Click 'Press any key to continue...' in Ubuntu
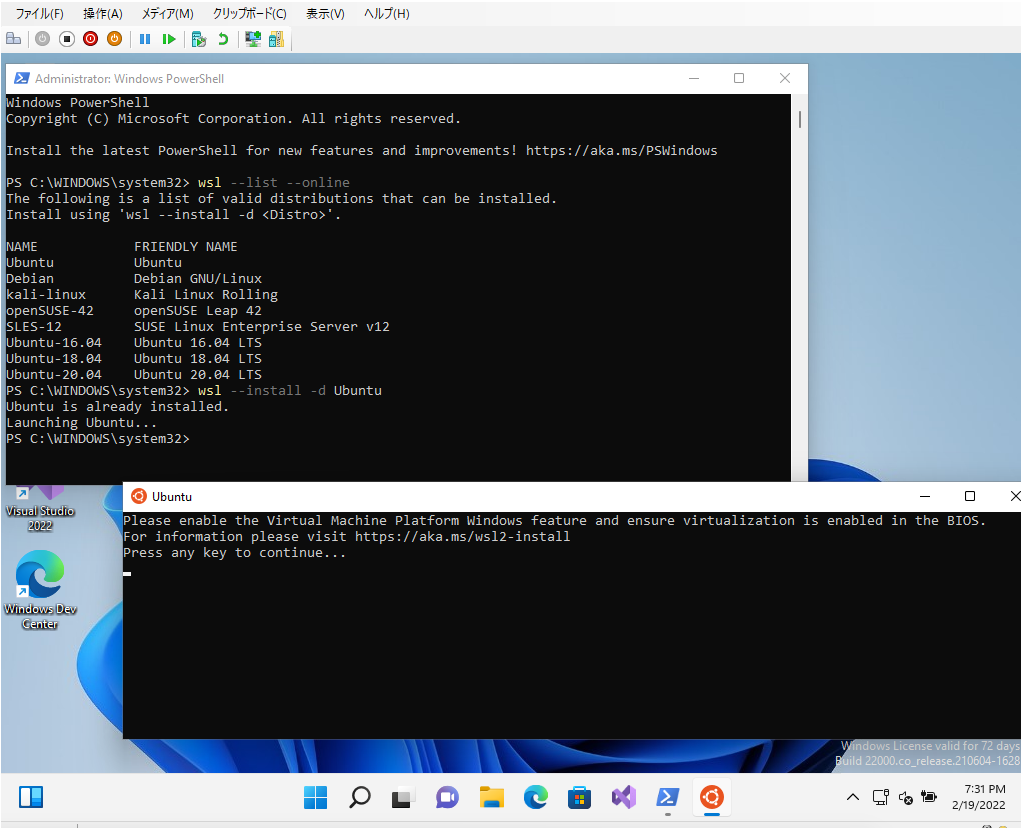This screenshot has width=1021, height=828. pyautogui.click(x=234, y=553)
